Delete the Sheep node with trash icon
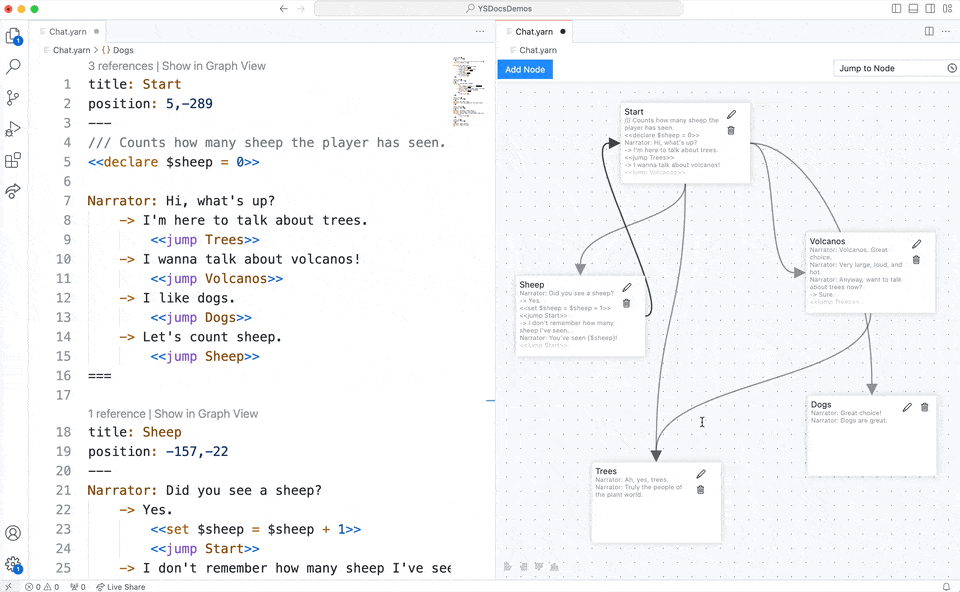Viewport: 960px width, 592px height. [627, 303]
